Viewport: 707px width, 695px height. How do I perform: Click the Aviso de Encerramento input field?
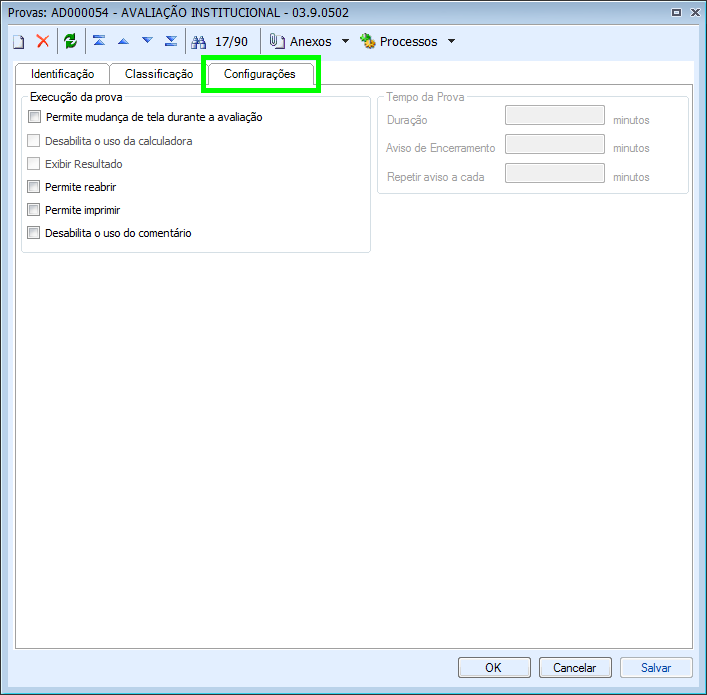pyautogui.click(x=555, y=144)
